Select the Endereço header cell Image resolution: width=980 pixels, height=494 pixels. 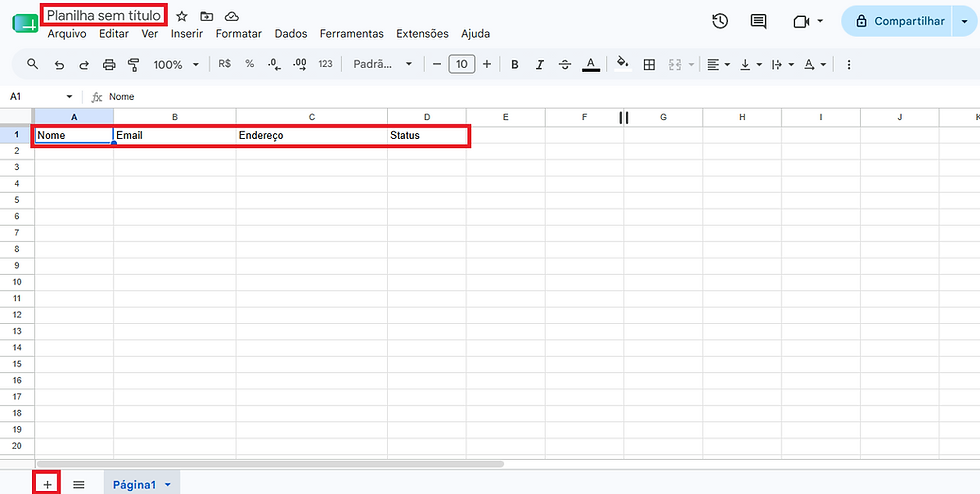312,135
